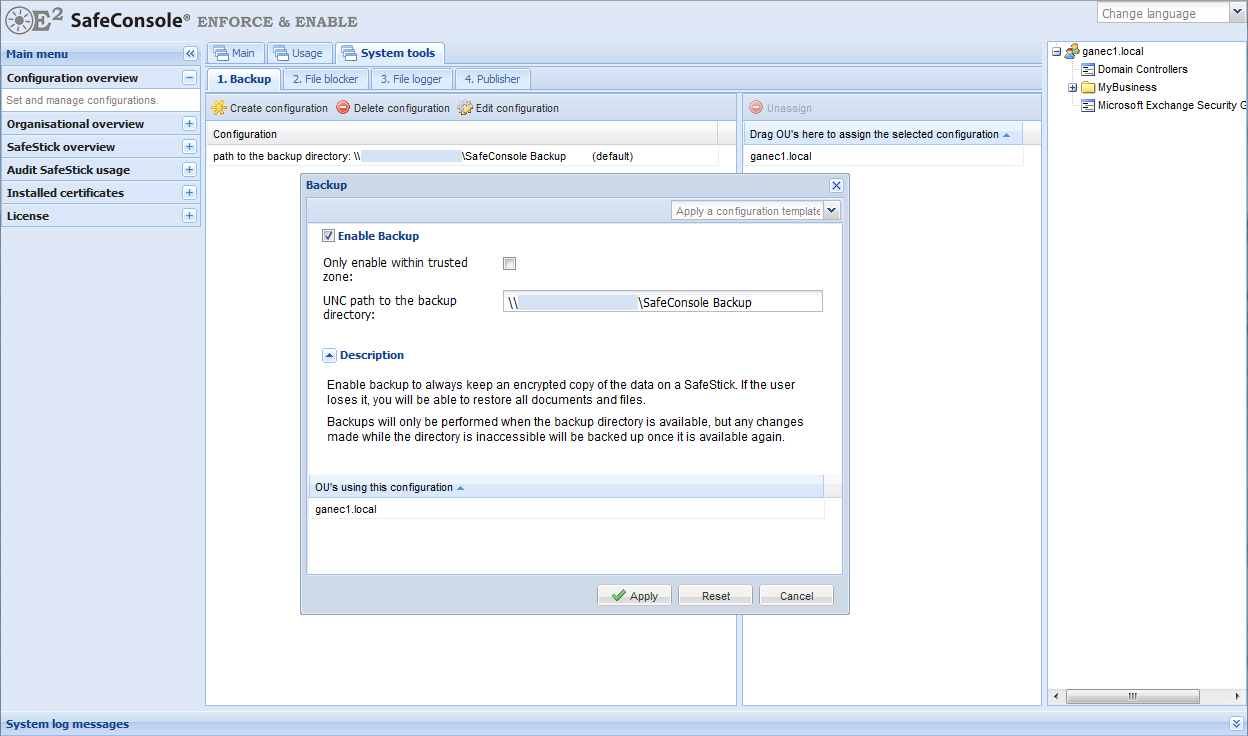Click the Unassign icon button
Screen dimensions: 1248x736
tap(756, 108)
